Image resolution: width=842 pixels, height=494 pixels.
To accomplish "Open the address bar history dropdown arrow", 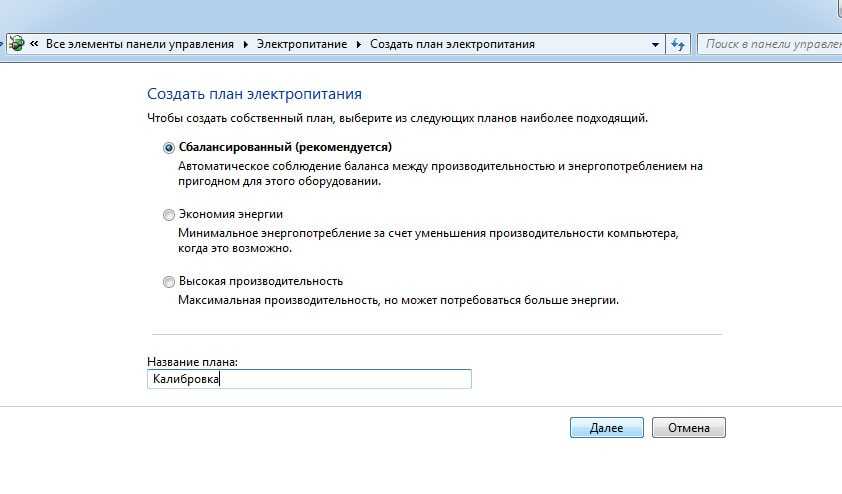I will [655, 45].
